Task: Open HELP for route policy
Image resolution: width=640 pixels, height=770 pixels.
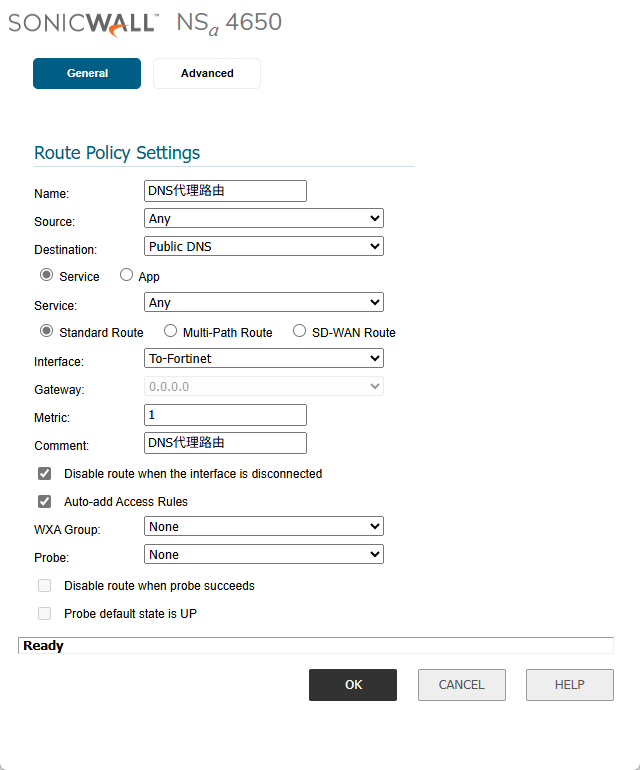Action: tap(570, 685)
